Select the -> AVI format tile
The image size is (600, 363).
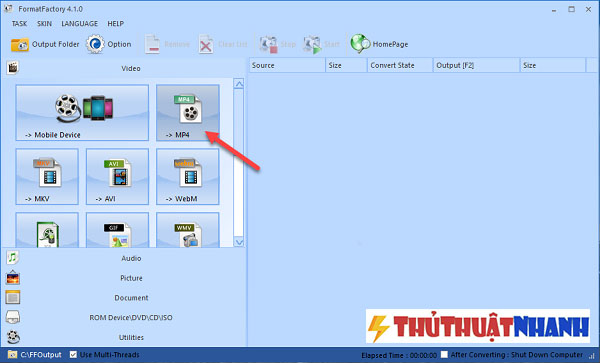(x=117, y=177)
